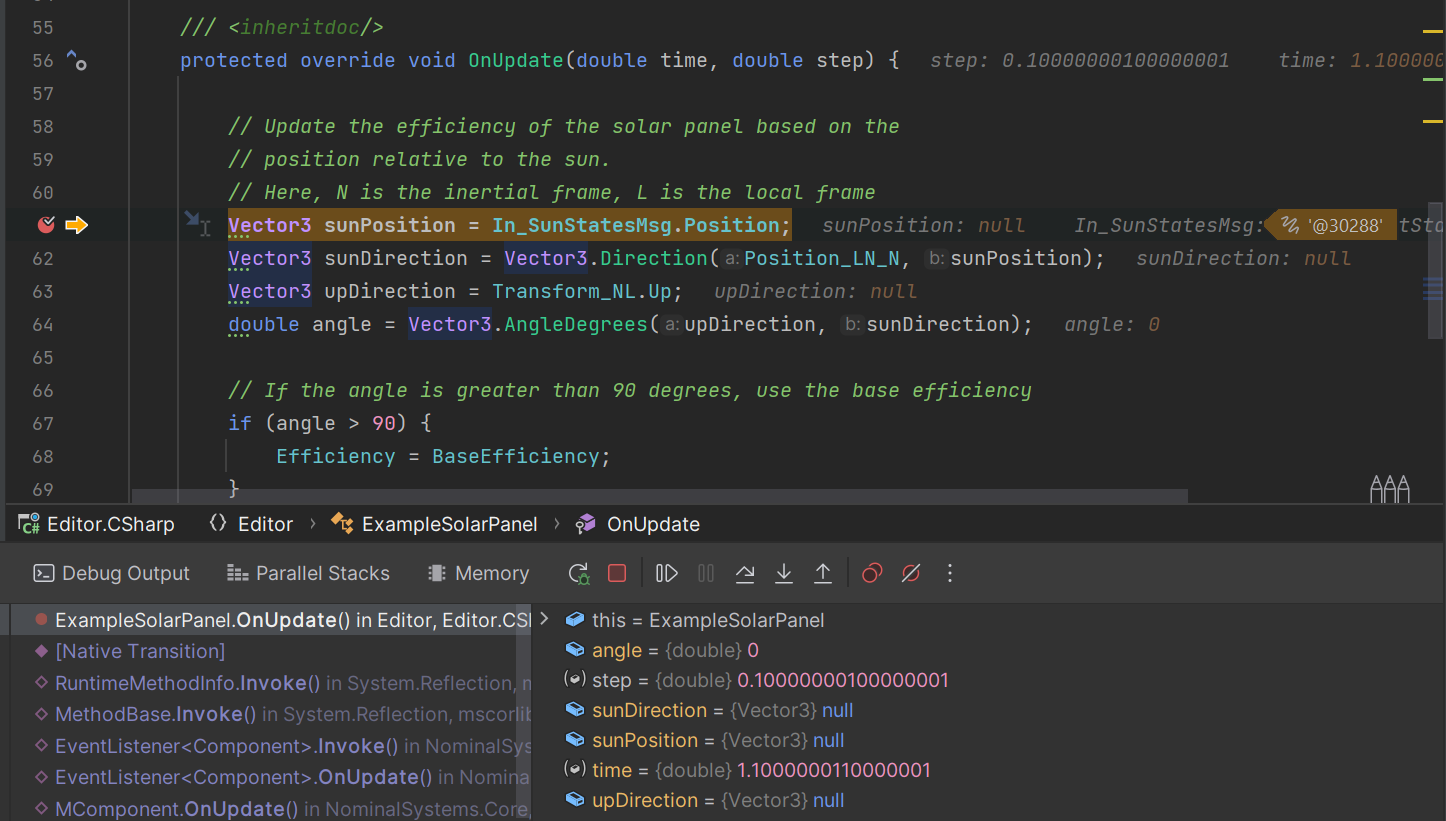1446x821 pixels.
Task: Click the line number 56
Action: pyautogui.click(x=43, y=60)
